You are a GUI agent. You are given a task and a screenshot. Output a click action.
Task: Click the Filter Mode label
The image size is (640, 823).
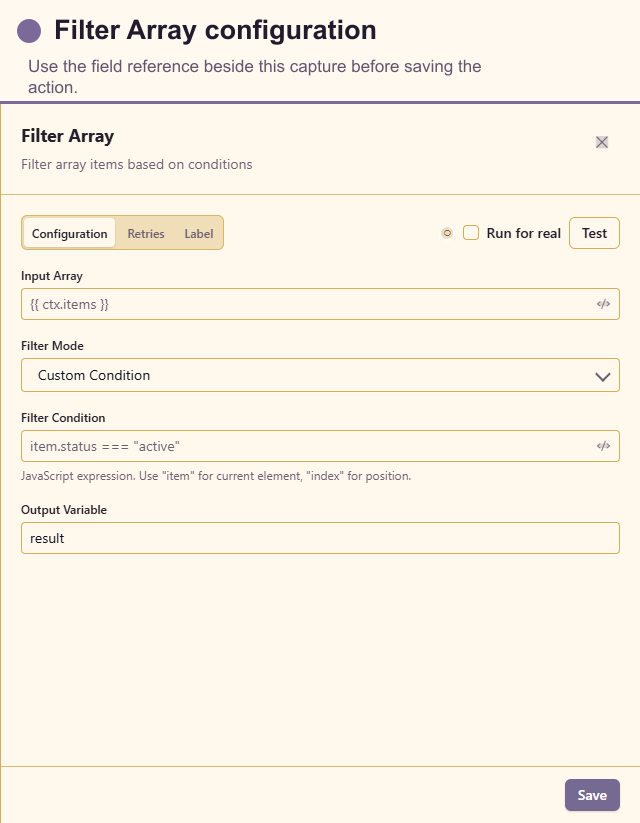53,346
